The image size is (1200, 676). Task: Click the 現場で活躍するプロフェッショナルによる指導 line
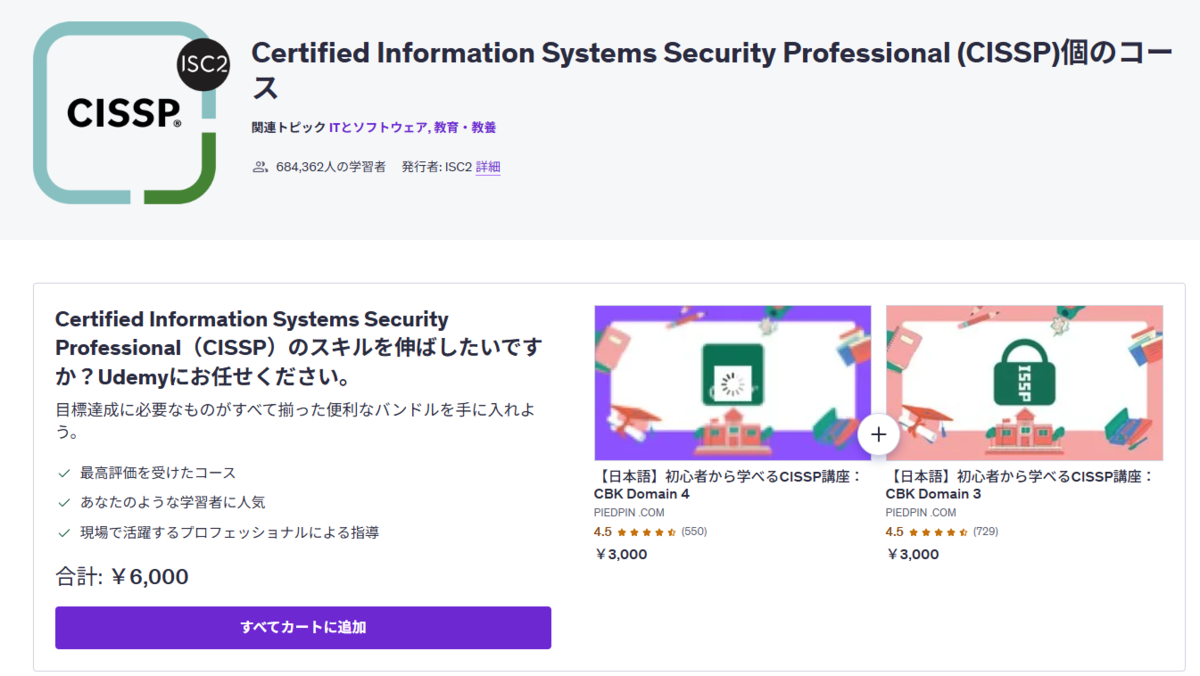[218, 533]
